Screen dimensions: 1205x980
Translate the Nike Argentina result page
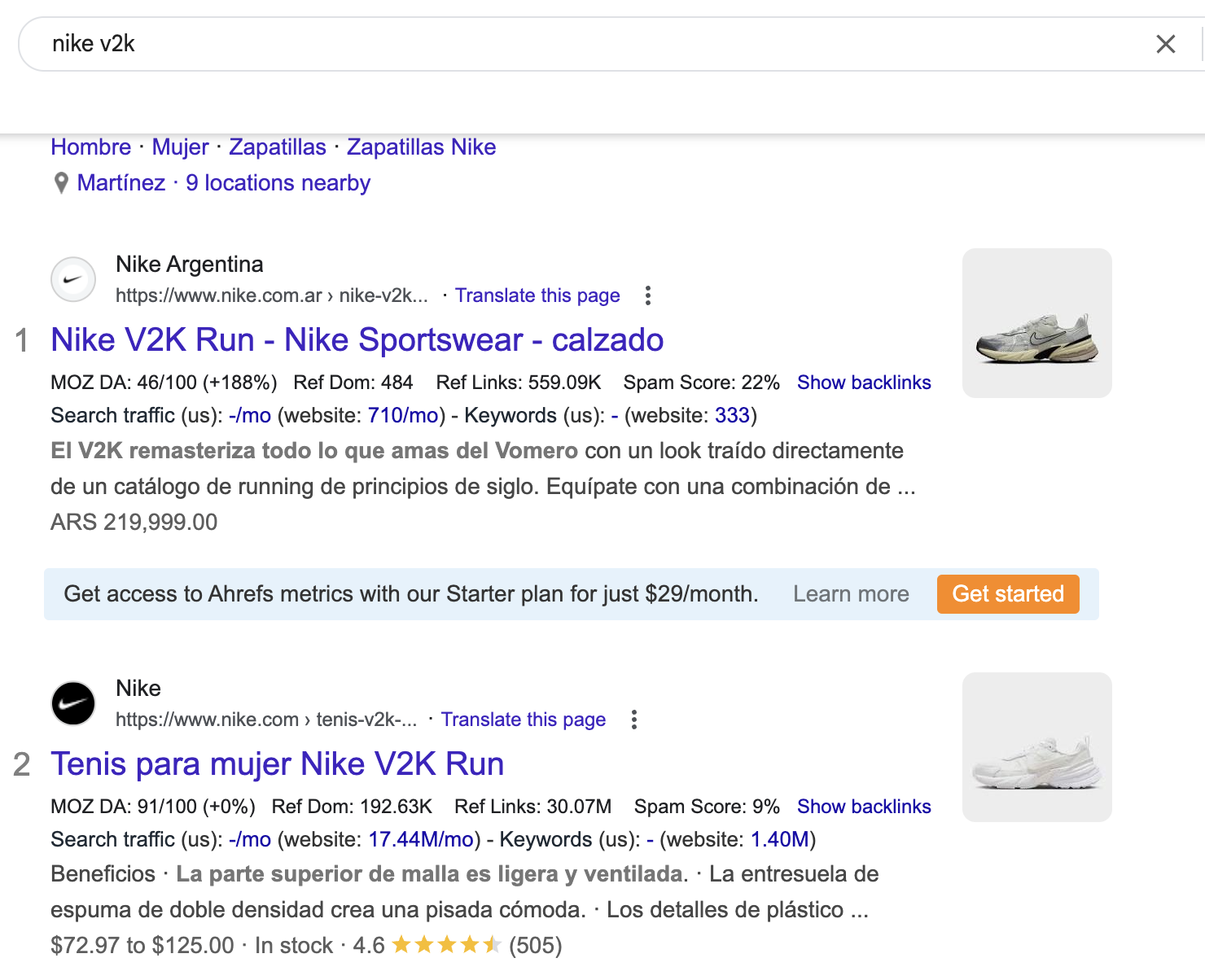click(537, 295)
